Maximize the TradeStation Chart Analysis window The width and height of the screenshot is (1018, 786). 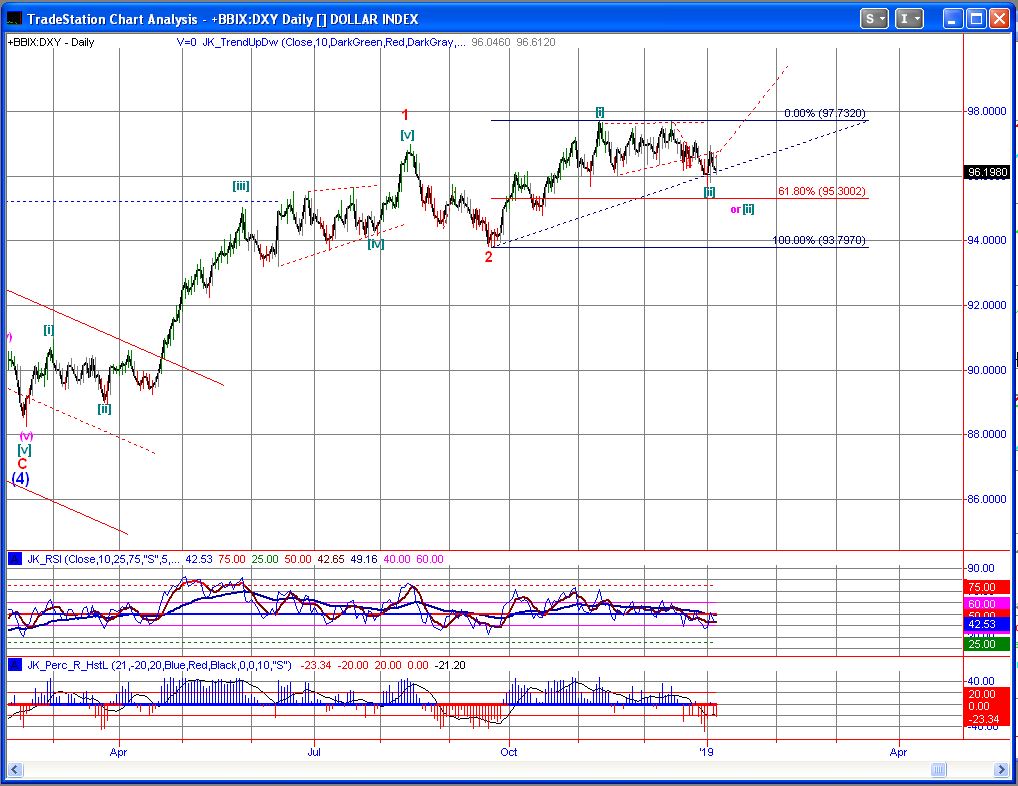pos(975,19)
